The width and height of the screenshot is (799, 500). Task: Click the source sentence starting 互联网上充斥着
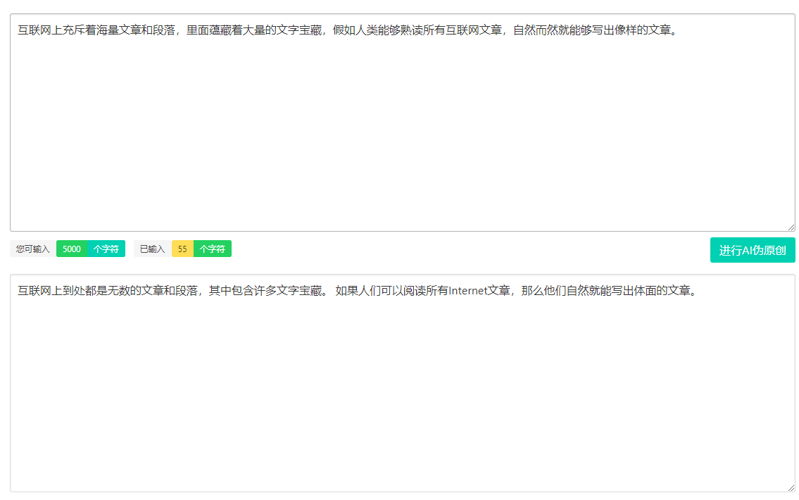pos(348,31)
